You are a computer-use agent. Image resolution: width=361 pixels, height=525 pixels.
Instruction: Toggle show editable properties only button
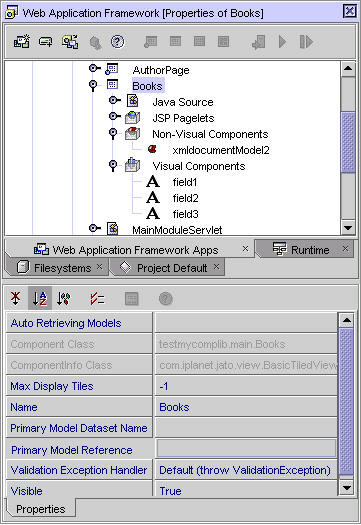pos(97,298)
